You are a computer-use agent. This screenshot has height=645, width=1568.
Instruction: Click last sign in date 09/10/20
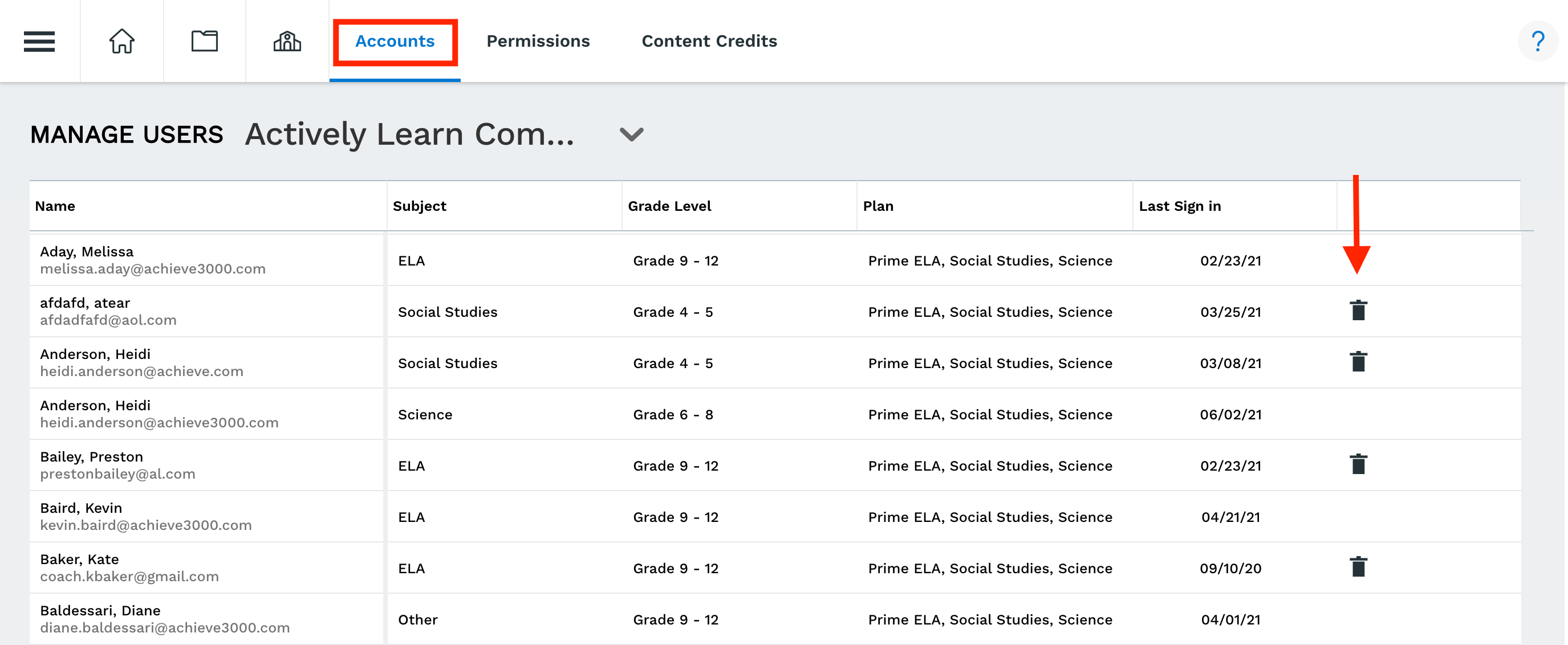[x=1231, y=568]
